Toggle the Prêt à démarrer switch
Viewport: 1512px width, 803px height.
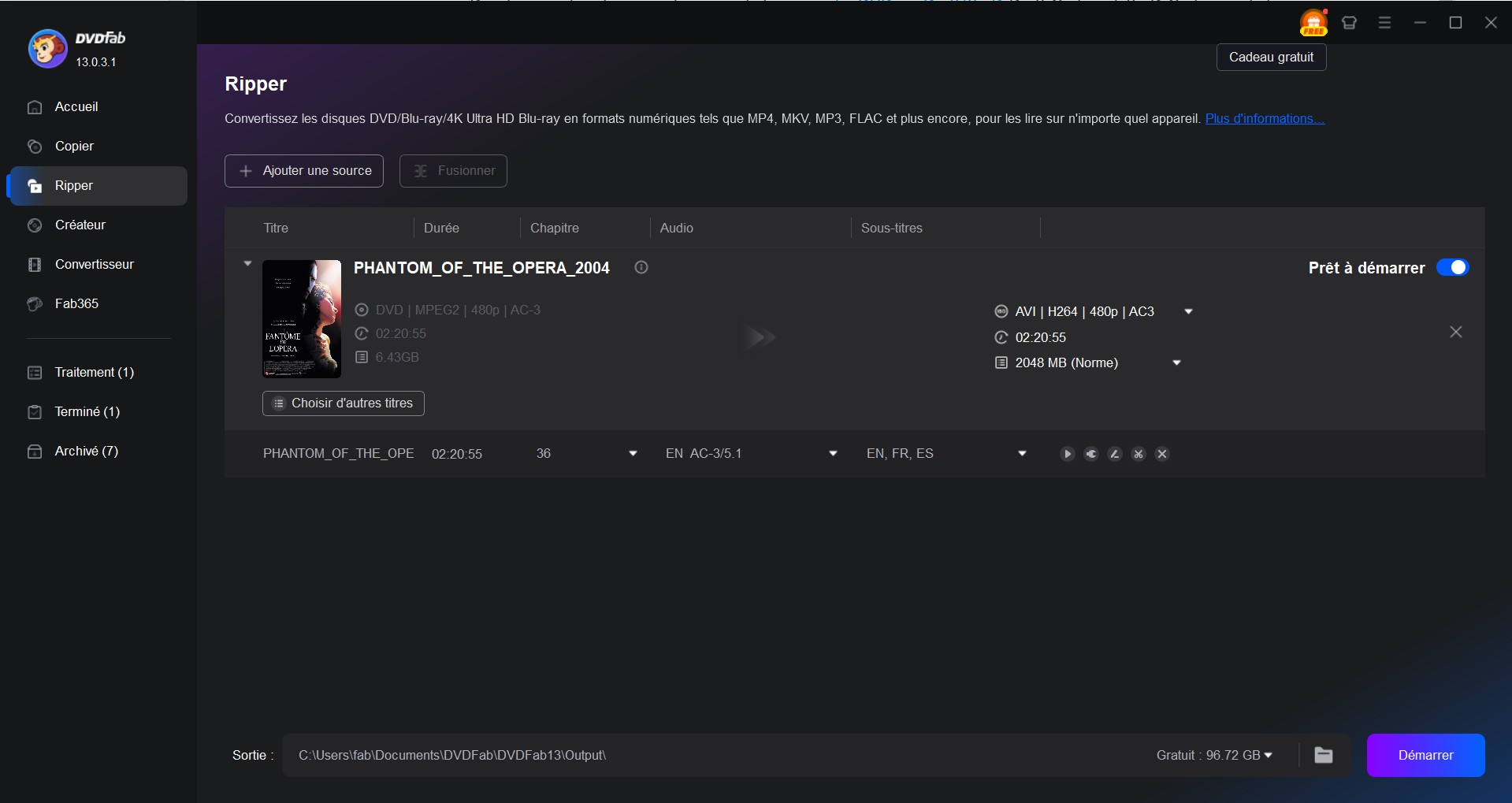(x=1452, y=267)
